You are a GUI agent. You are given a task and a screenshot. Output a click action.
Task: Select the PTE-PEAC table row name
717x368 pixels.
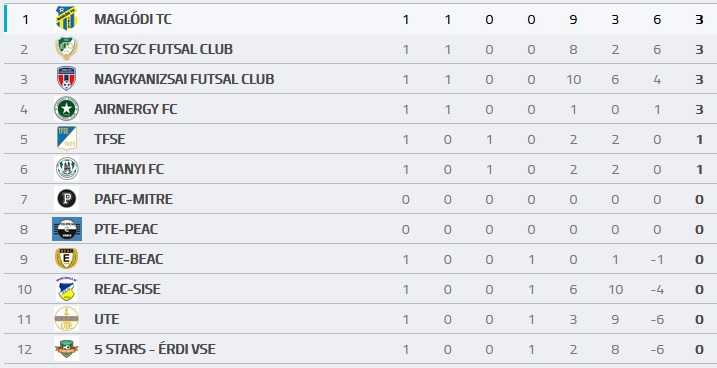(126, 229)
